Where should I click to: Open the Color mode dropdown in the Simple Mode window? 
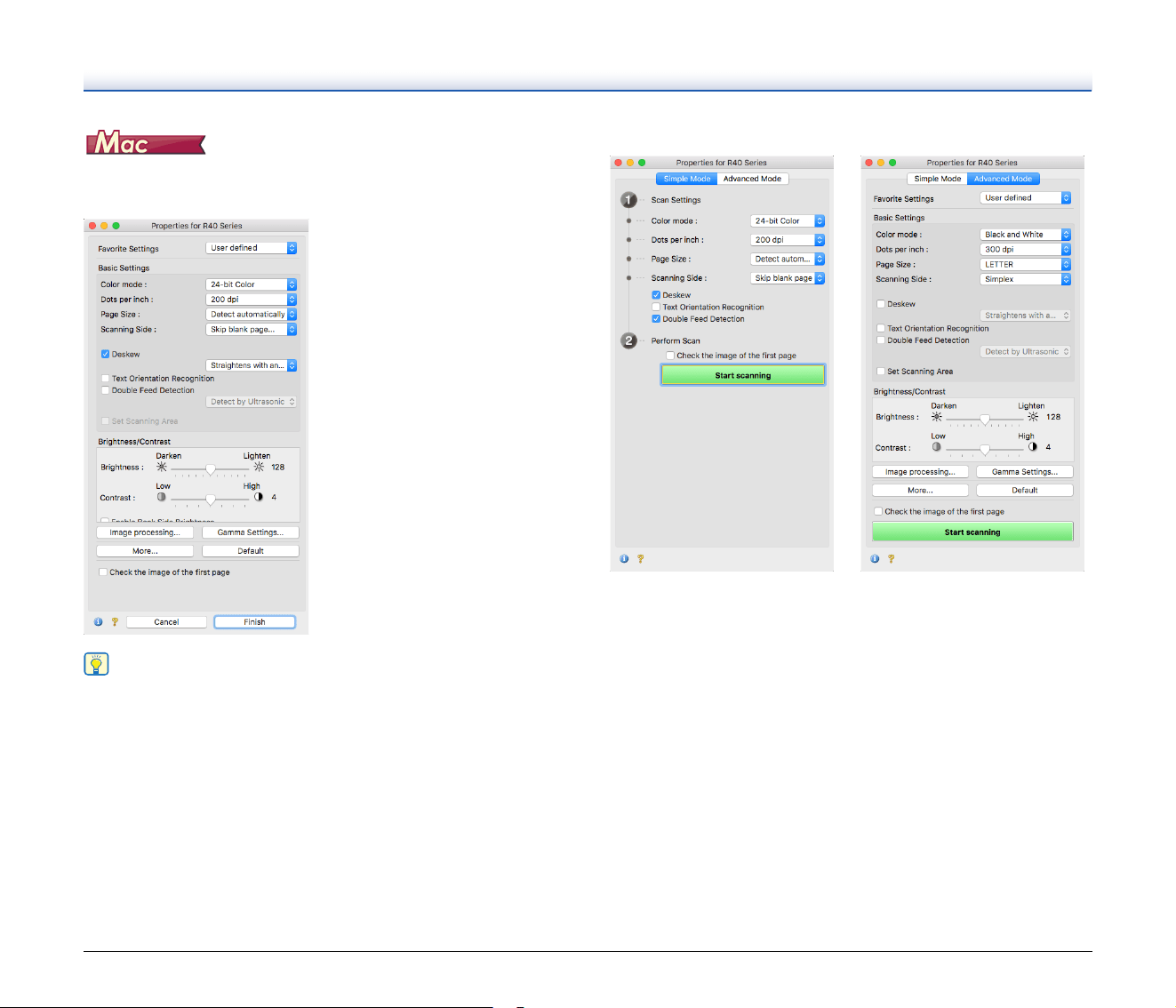pos(788,221)
